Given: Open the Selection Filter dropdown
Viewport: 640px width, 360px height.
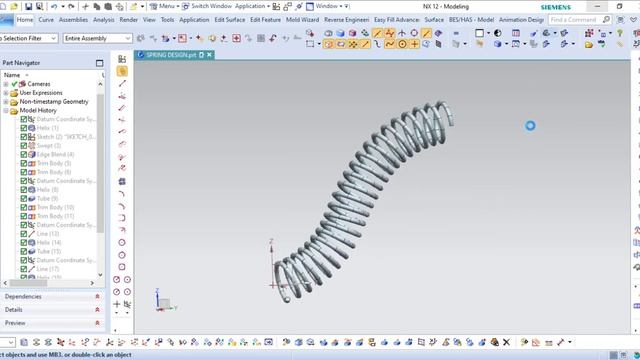Looking at the screenshot, I should pos(28,38).
